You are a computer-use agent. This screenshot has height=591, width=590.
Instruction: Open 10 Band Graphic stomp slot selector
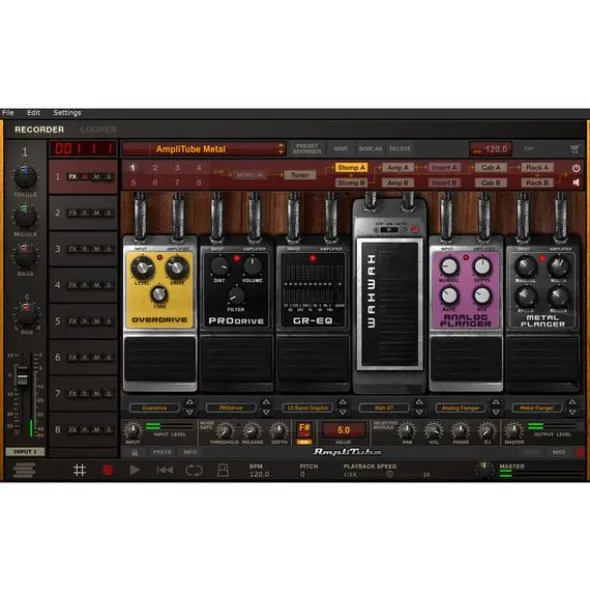pyautogui.click(x=308, y=408)
